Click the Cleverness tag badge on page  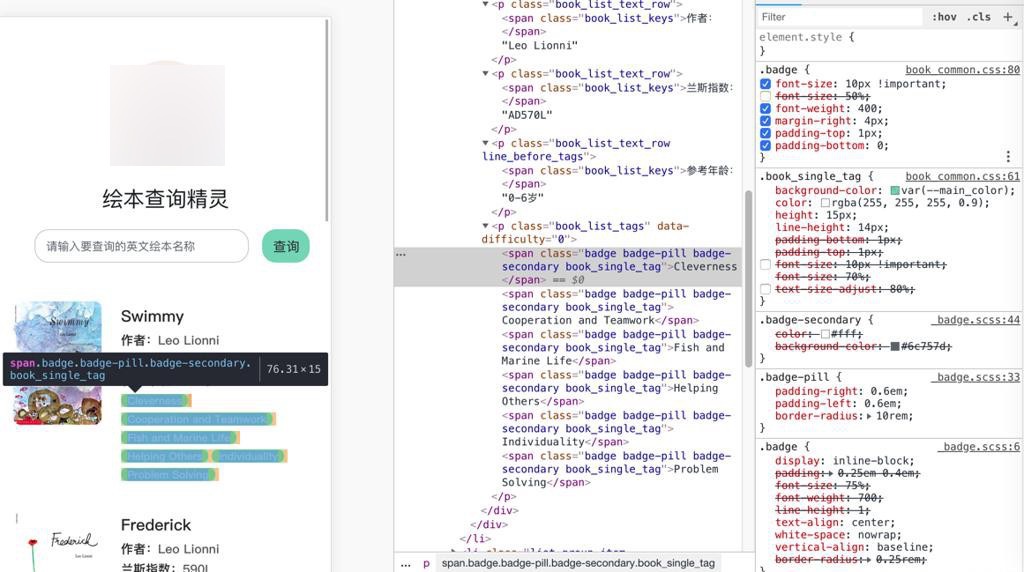point(156,401)
